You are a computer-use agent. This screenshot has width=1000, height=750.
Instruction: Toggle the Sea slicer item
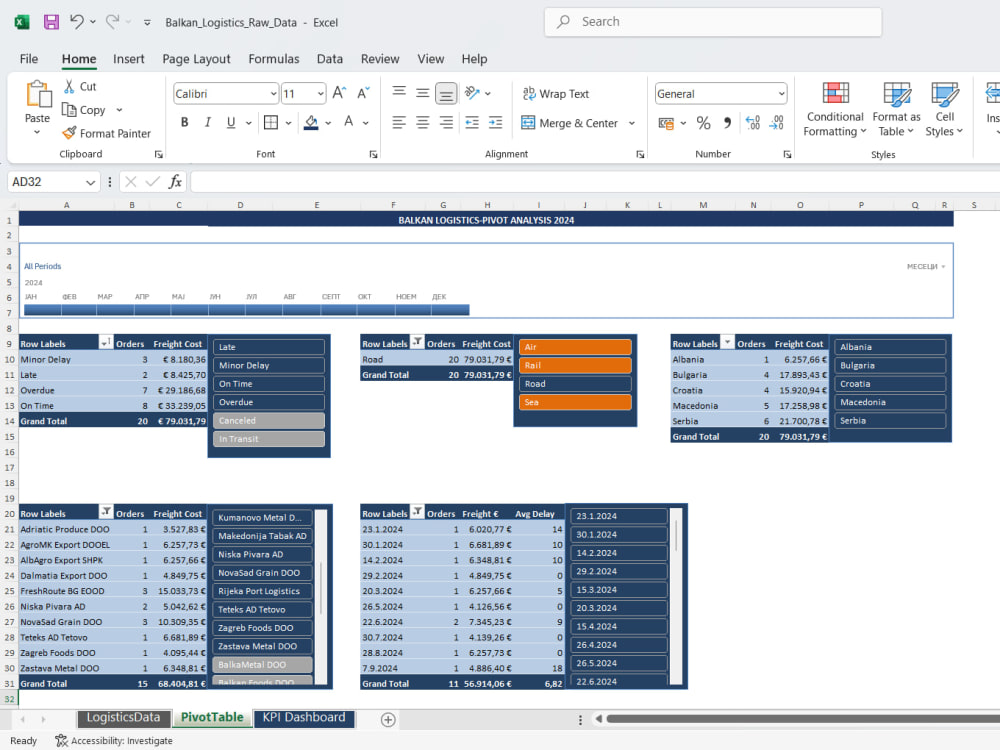point(575,402)
